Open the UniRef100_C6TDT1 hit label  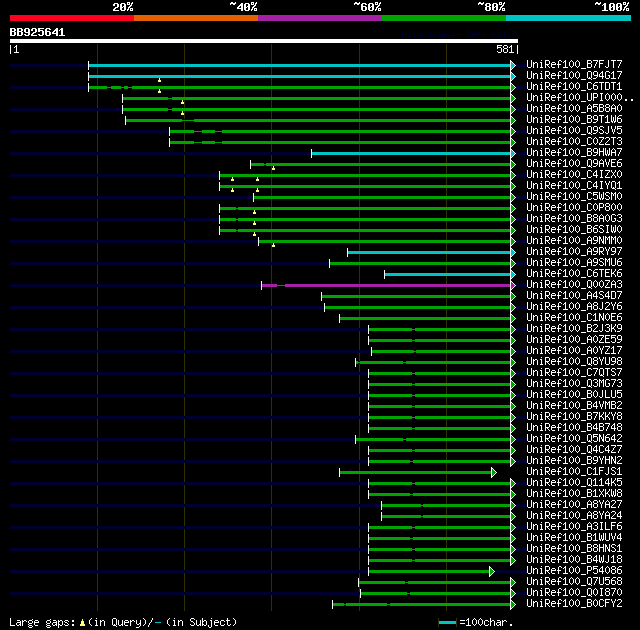[574, 87]
